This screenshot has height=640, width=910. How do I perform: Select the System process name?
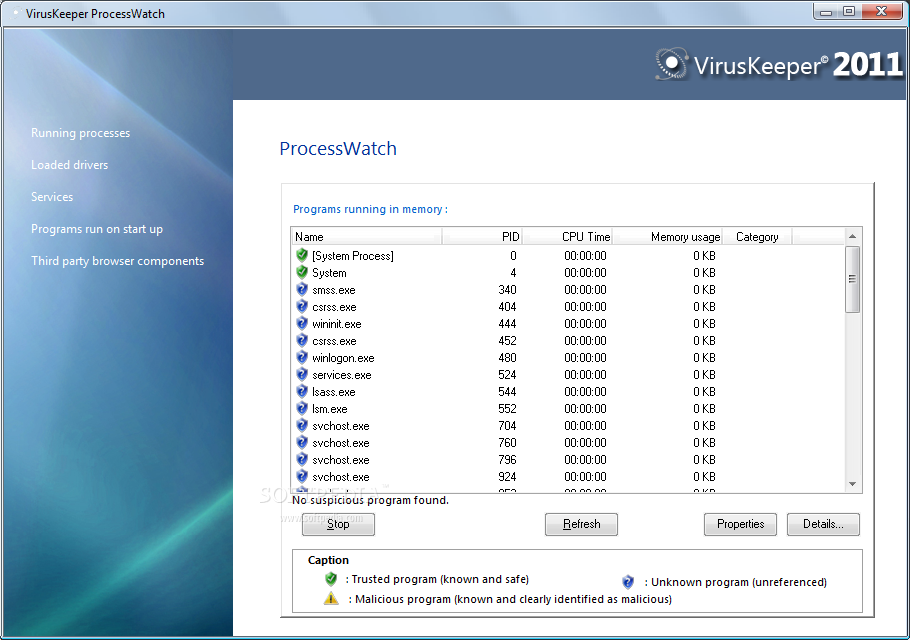click(329, 272)
